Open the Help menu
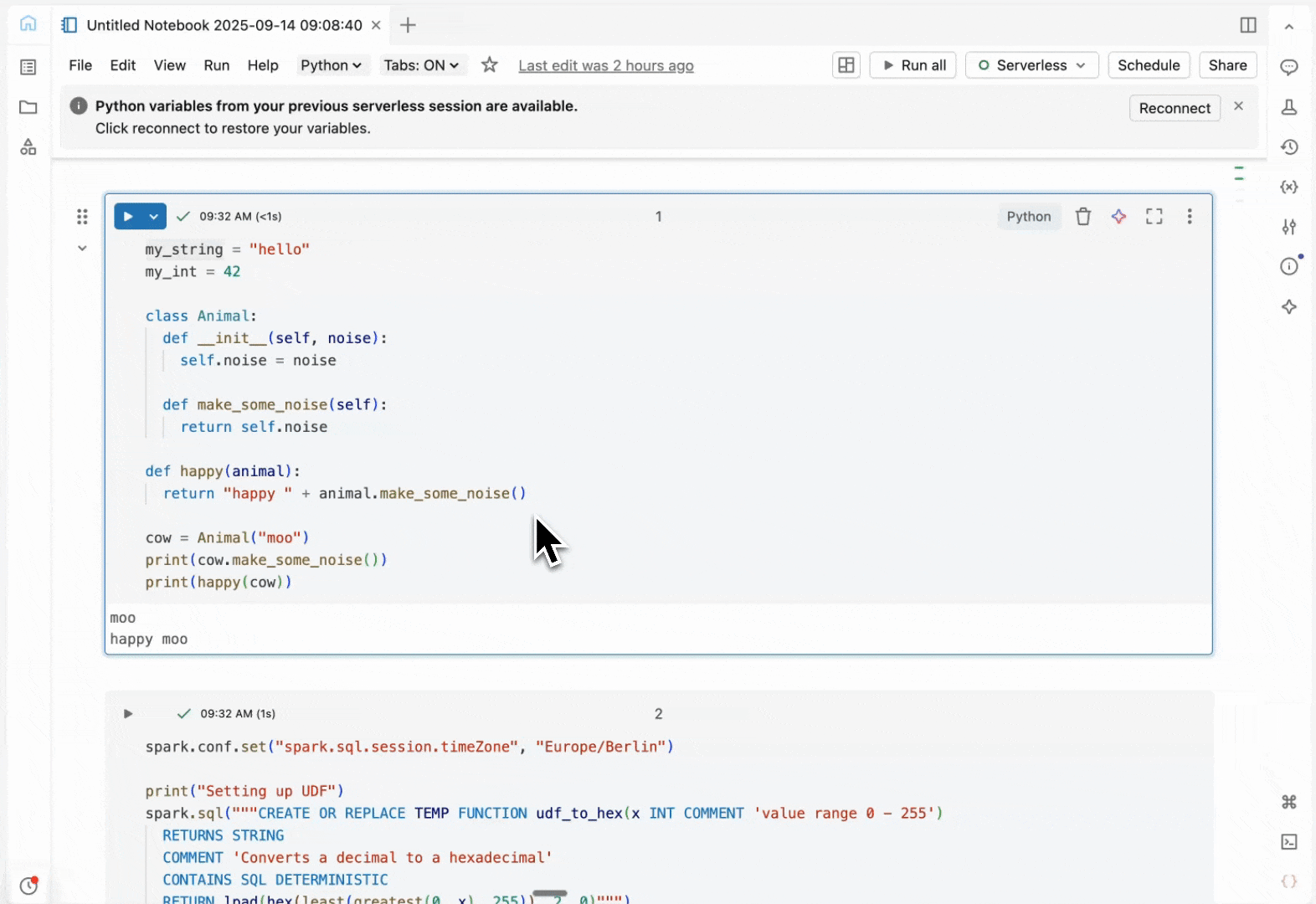1316x904 pixels. (263, 65)
